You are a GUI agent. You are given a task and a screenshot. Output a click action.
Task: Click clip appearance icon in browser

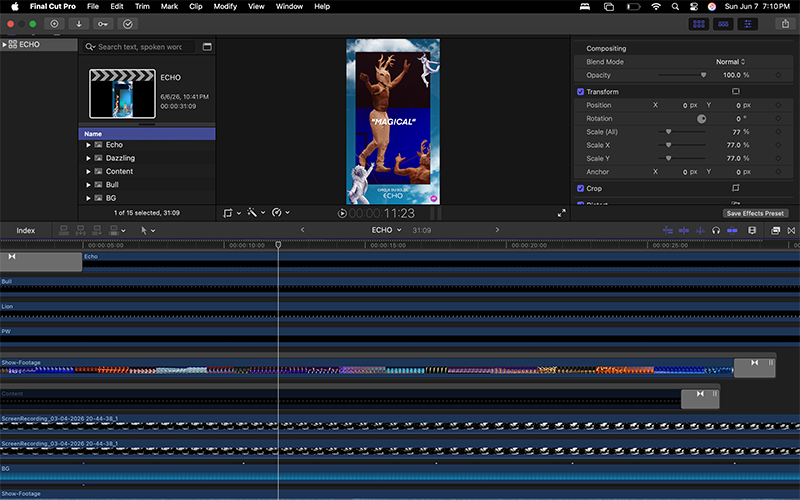[x=207, y=46]
